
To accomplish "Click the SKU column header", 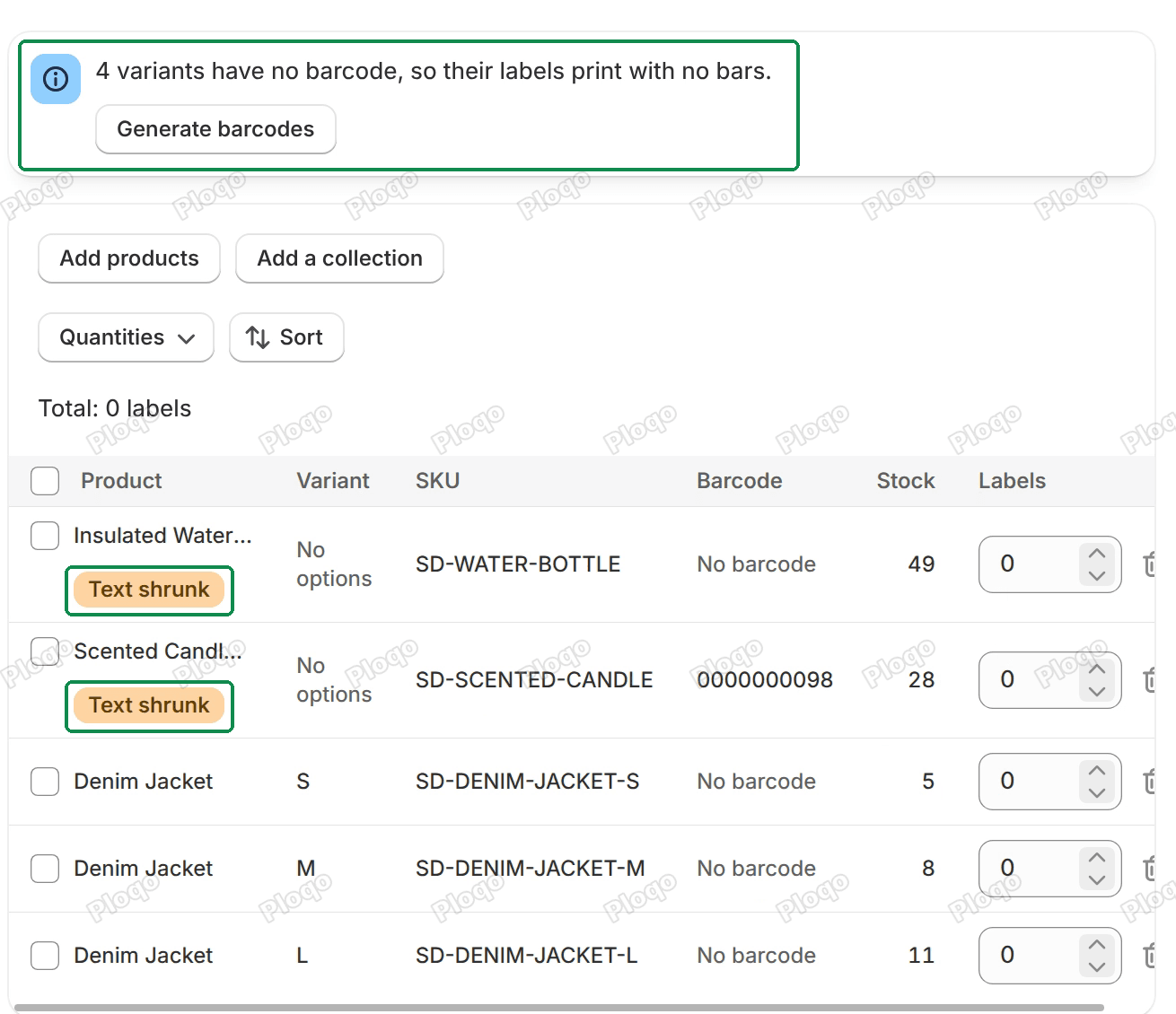I will [x=437, y=481].
